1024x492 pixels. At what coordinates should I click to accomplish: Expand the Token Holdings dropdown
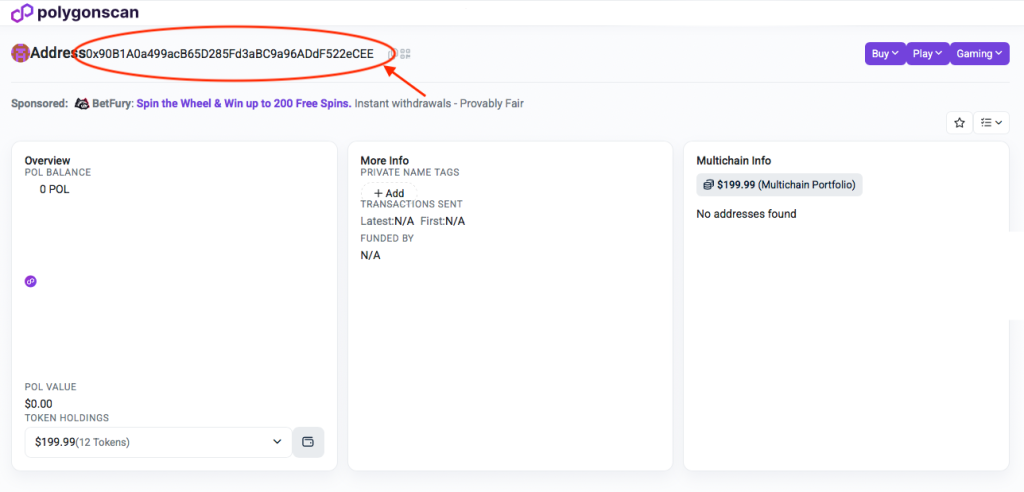coord(158,442)
